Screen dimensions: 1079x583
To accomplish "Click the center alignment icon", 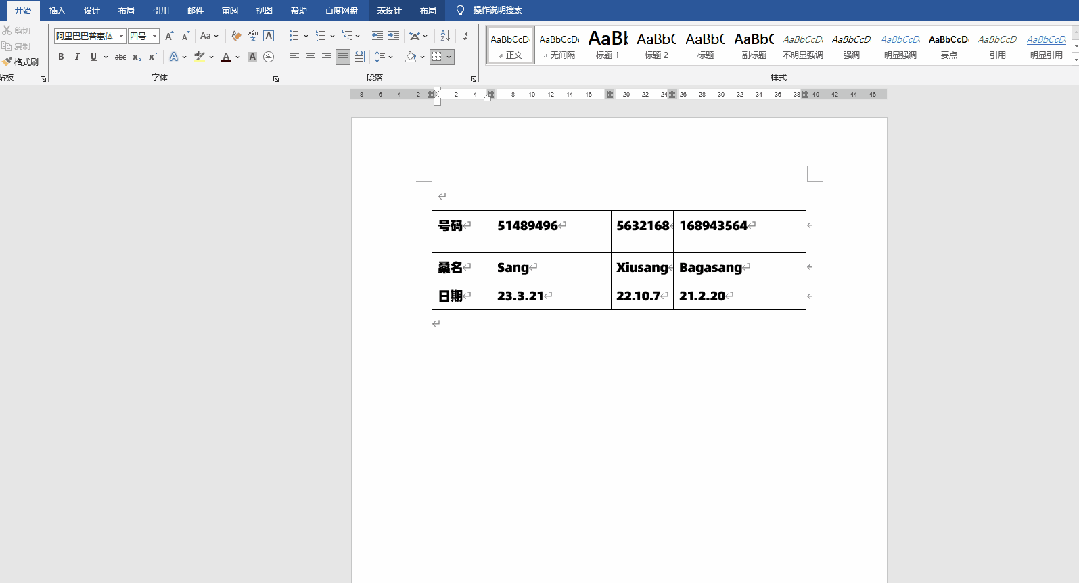I will (x=310, y=57).
